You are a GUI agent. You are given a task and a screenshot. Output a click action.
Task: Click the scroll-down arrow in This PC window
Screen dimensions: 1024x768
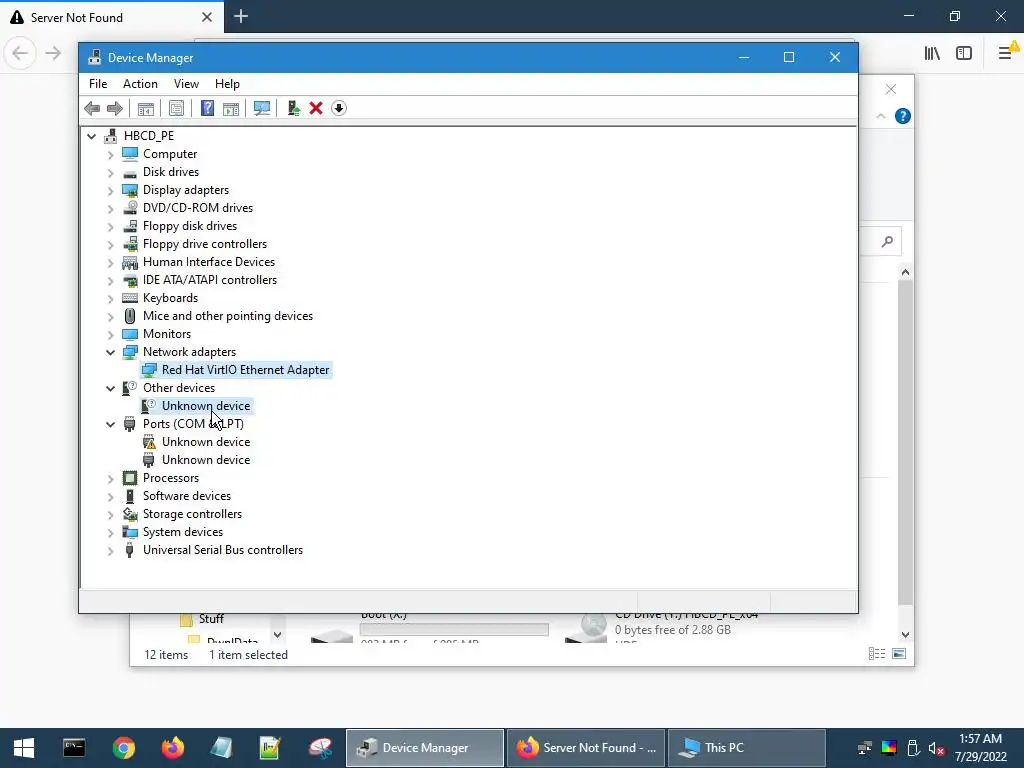[x=905, y=634]
